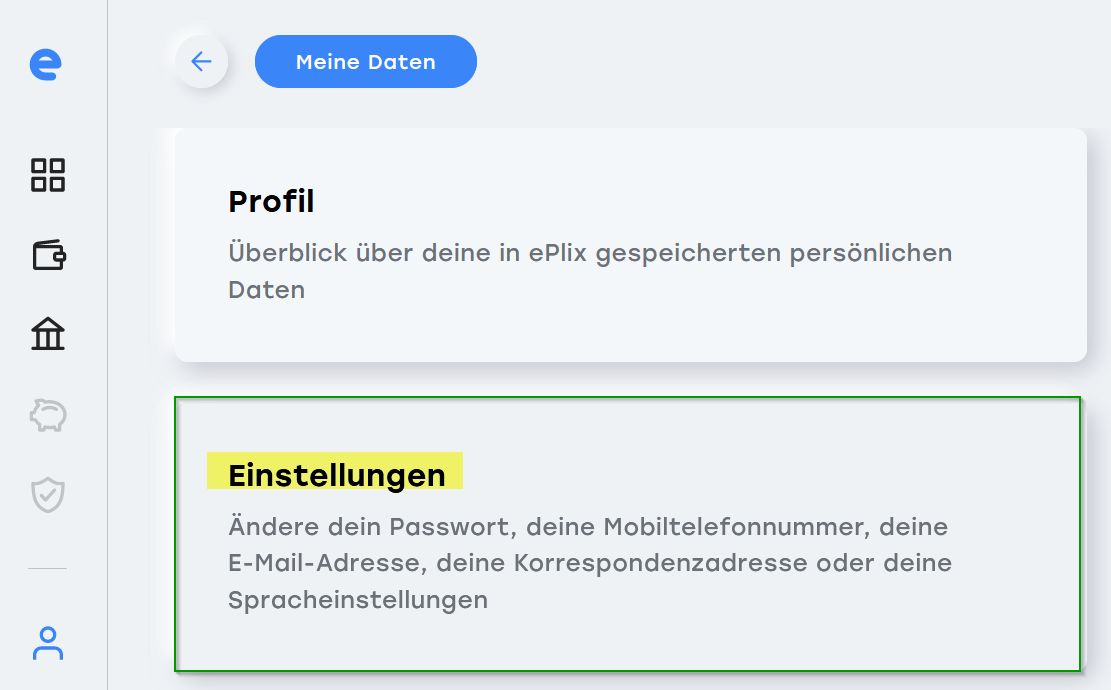Open the wallet icon in sidebar

coord(49,254)
